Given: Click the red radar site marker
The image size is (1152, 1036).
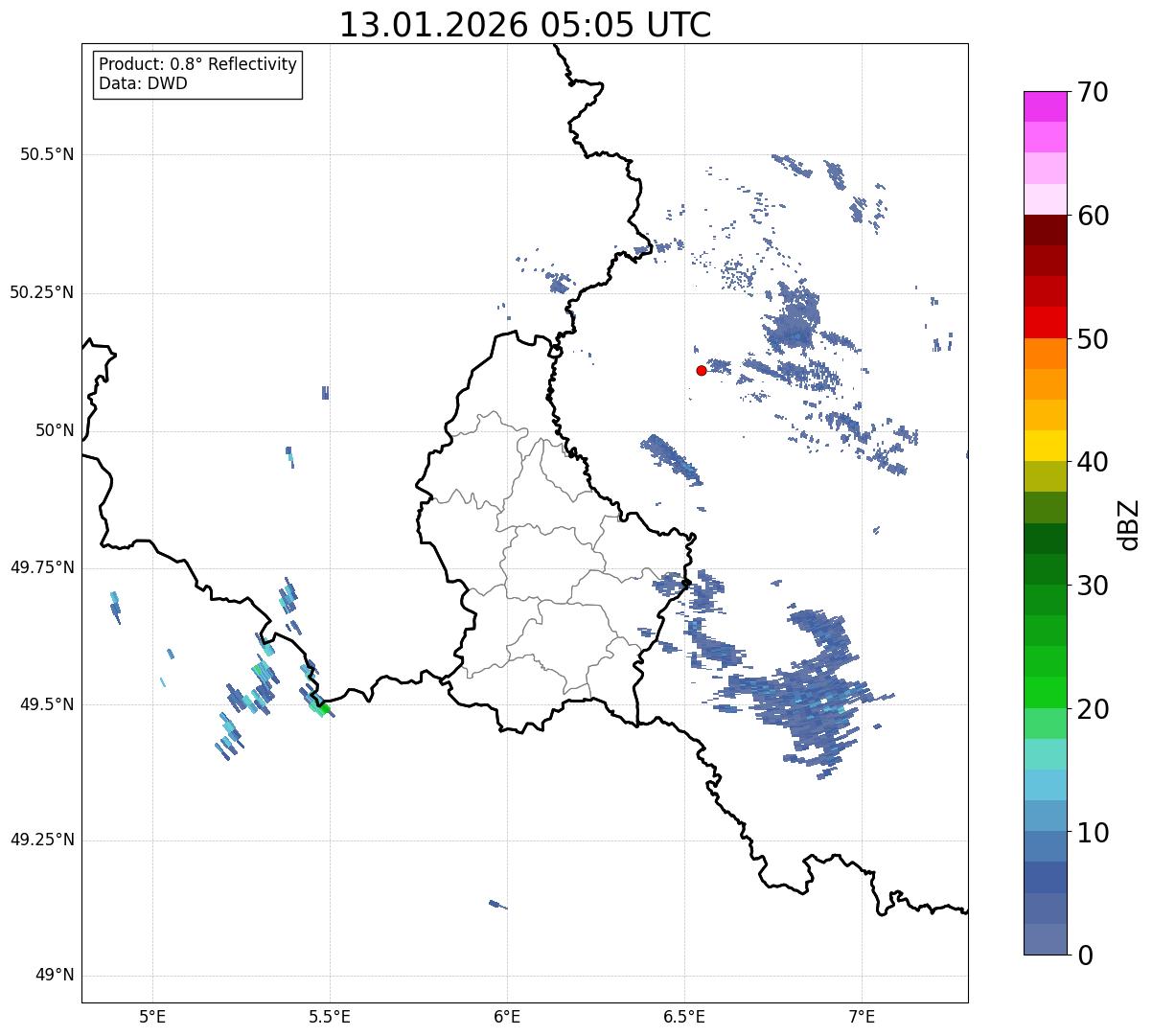Looking at the screenshot, I should point(702,370).
